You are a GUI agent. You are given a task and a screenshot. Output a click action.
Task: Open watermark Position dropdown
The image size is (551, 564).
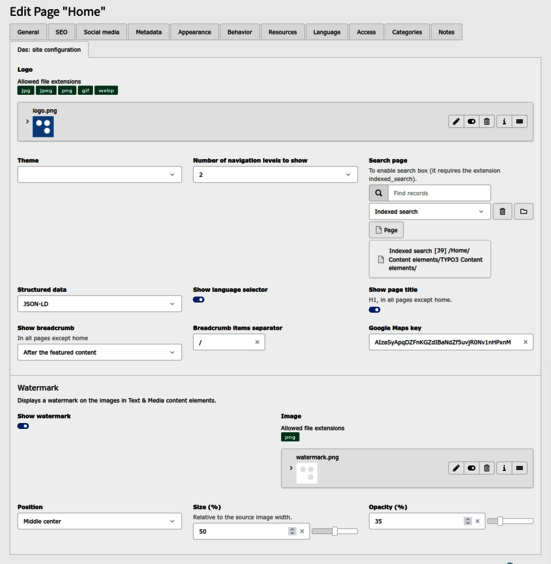(x=100, y=521)
